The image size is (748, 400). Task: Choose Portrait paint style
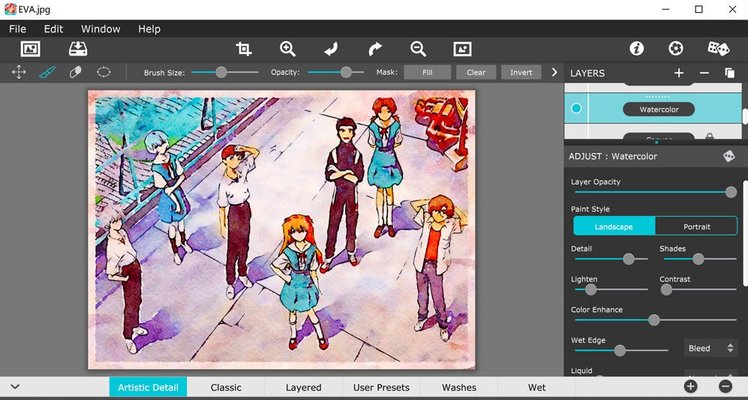(696, 227)
